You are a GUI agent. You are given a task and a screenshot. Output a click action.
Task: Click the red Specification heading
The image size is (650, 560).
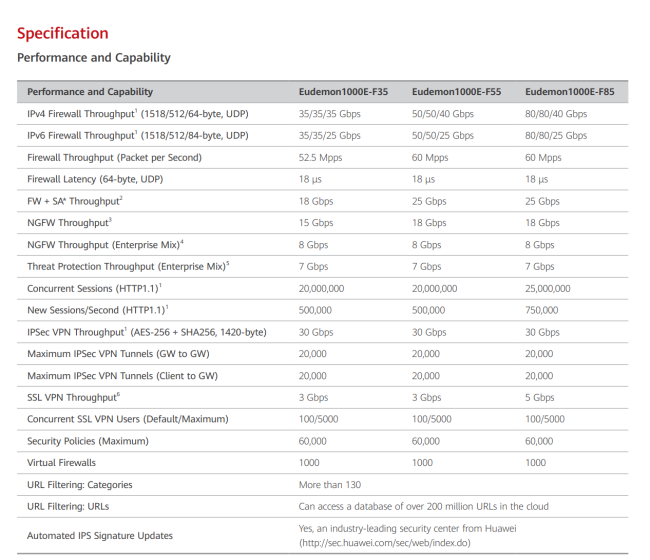click(x=62, y=34)
